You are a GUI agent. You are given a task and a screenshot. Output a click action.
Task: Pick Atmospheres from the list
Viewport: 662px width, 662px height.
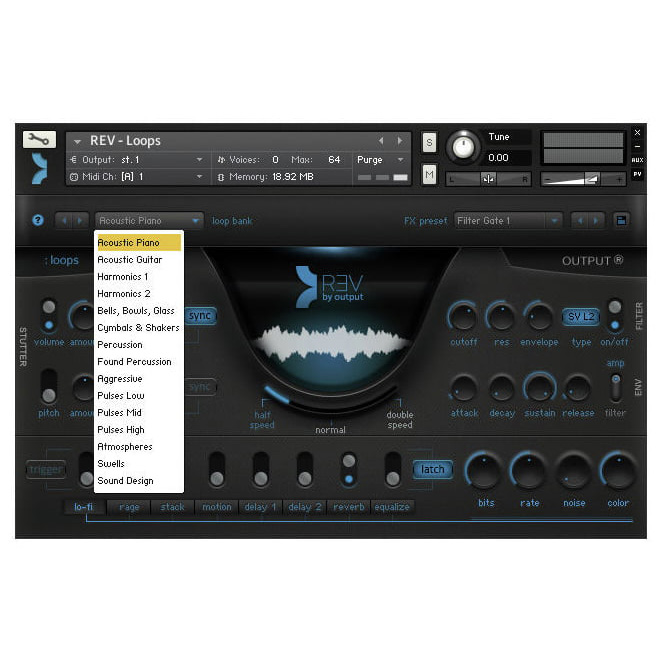(x=139, y=447)
